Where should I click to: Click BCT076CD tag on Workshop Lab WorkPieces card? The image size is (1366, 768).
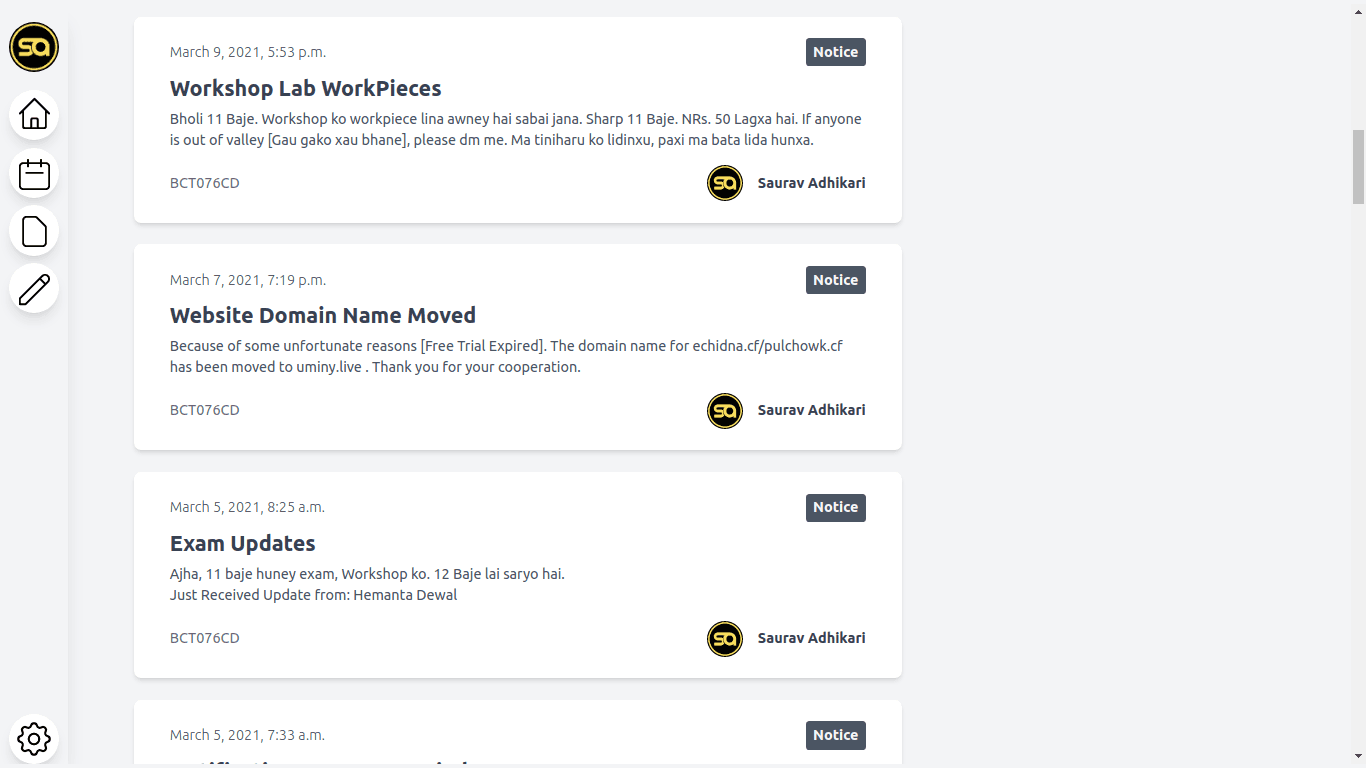[205, 183]
